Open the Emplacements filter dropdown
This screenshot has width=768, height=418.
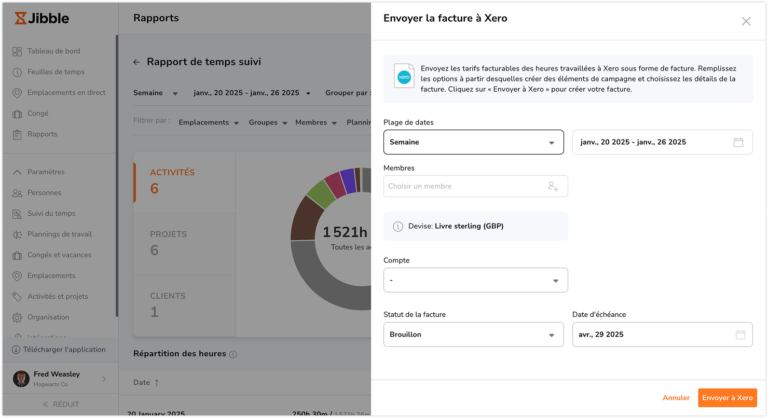pyautogui.click(x=208, y=123)
